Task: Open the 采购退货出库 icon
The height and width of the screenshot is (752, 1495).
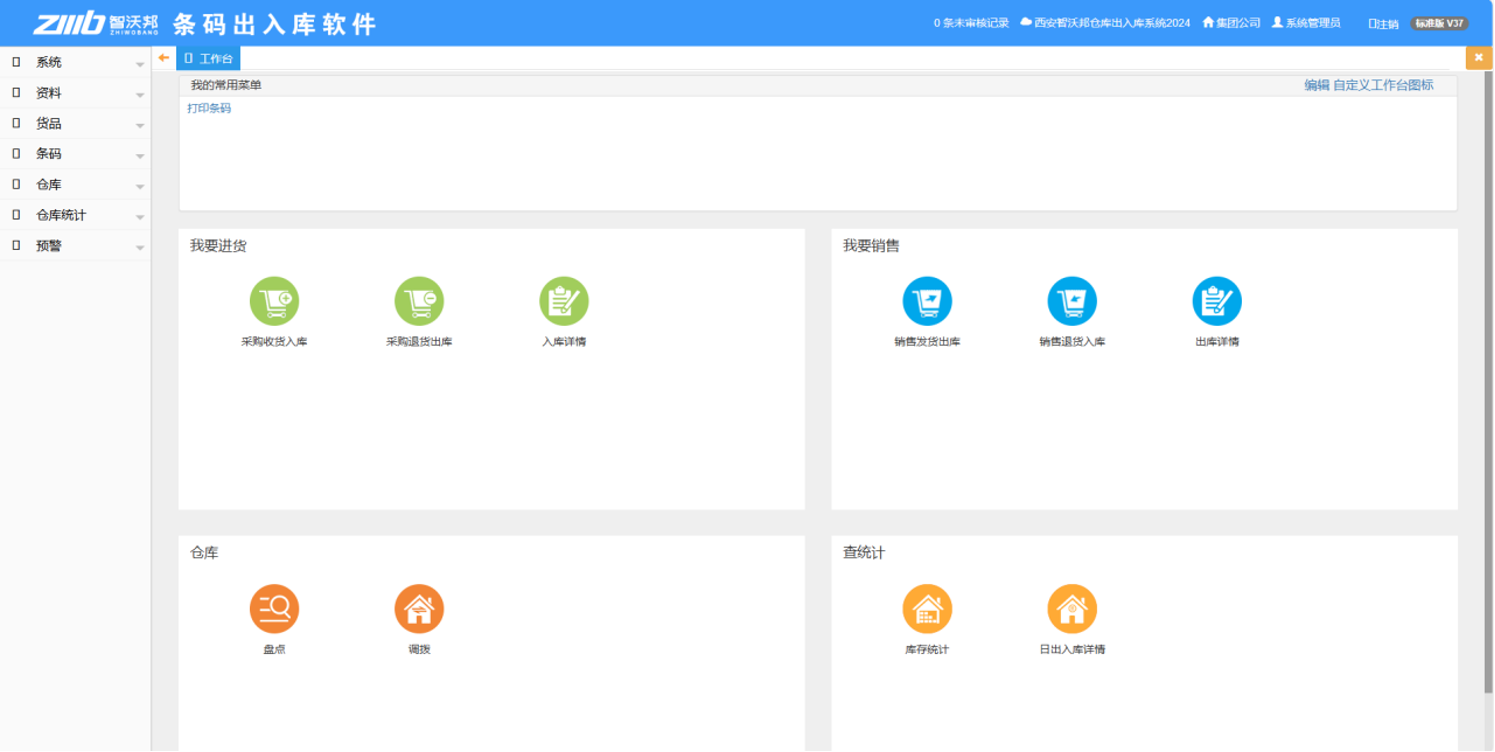Action: pos(419,301)
